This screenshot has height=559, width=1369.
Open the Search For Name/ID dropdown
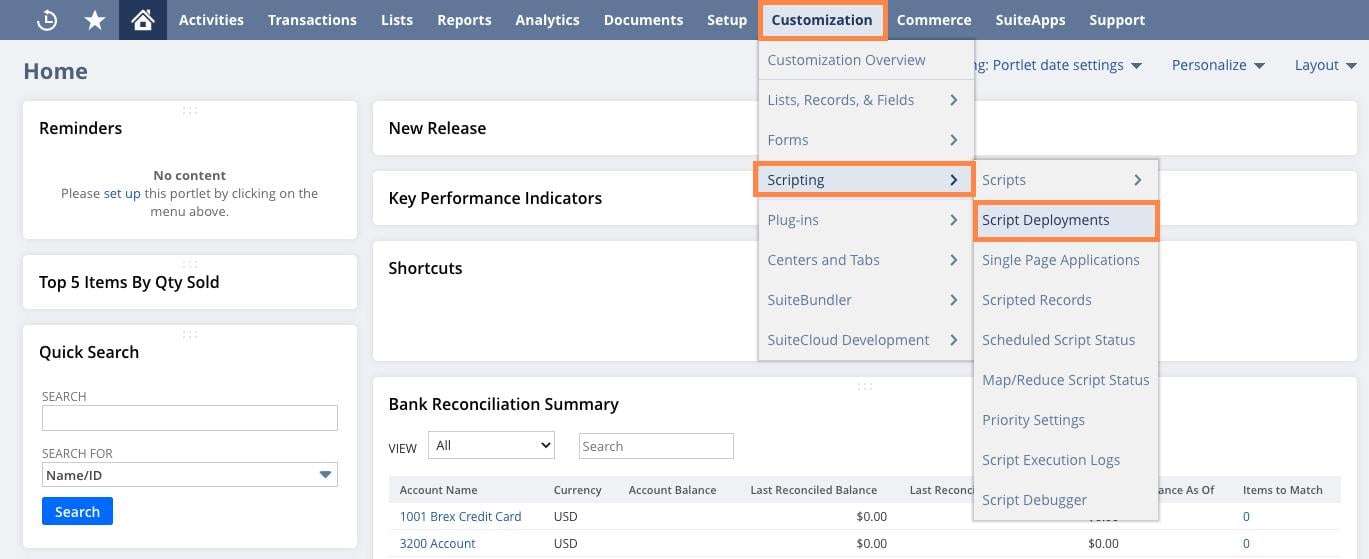(189, 475)
